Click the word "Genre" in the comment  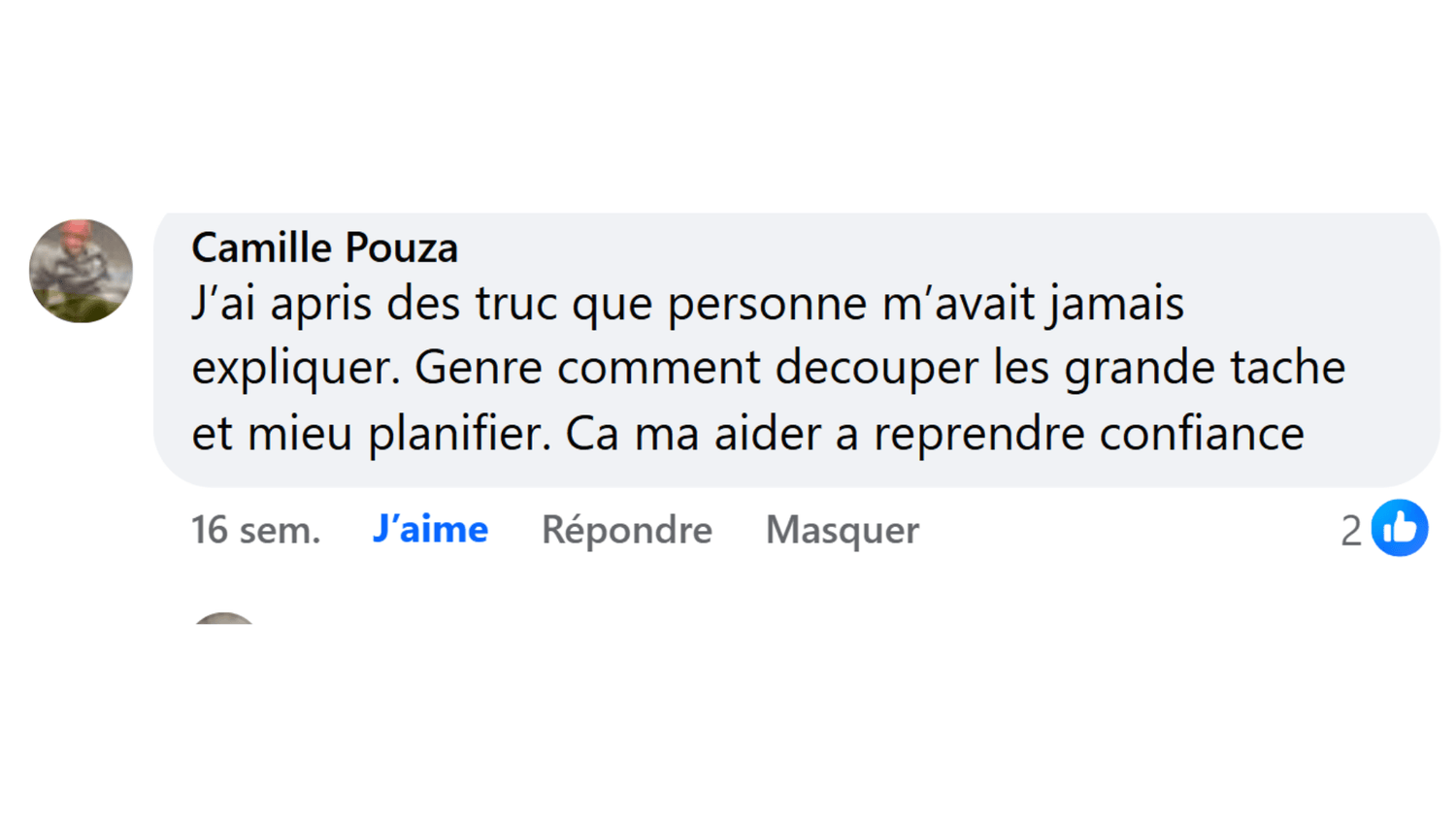(478, 368)
